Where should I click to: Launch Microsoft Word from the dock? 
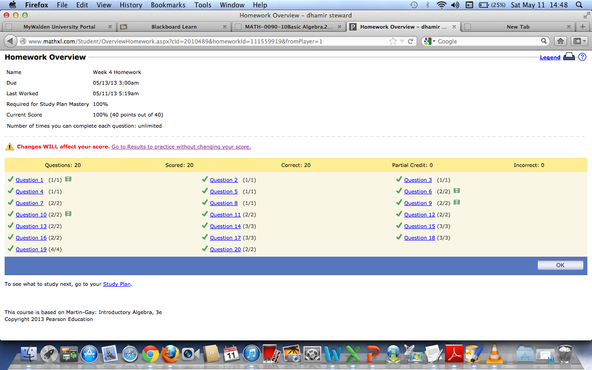click(x=332, y=354)
